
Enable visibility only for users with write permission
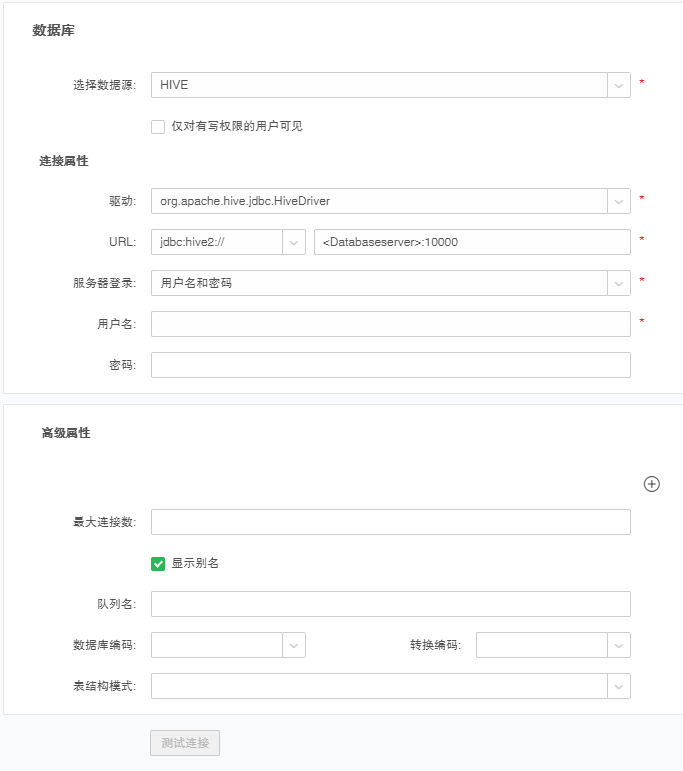pos(158,126)
